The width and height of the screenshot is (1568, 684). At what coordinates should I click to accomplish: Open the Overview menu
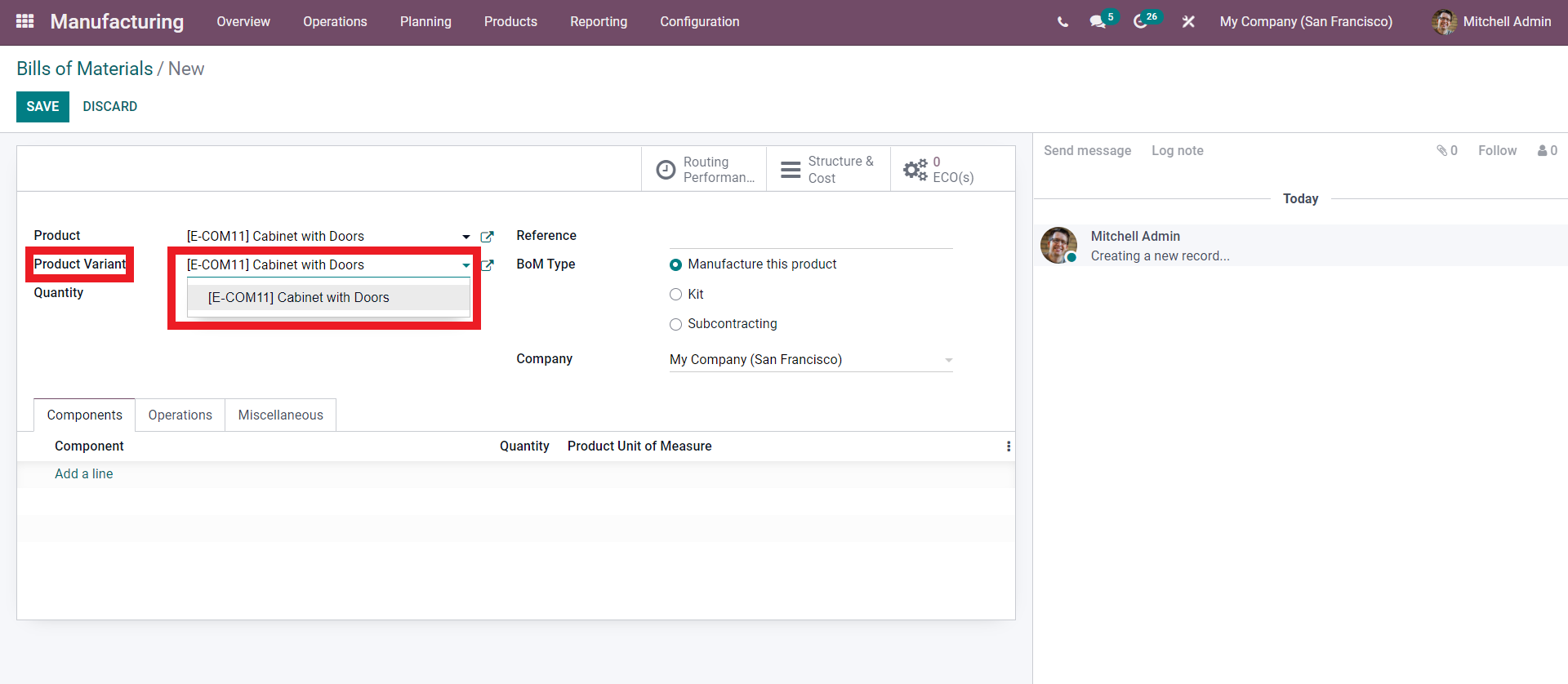[x=243, y=22]
